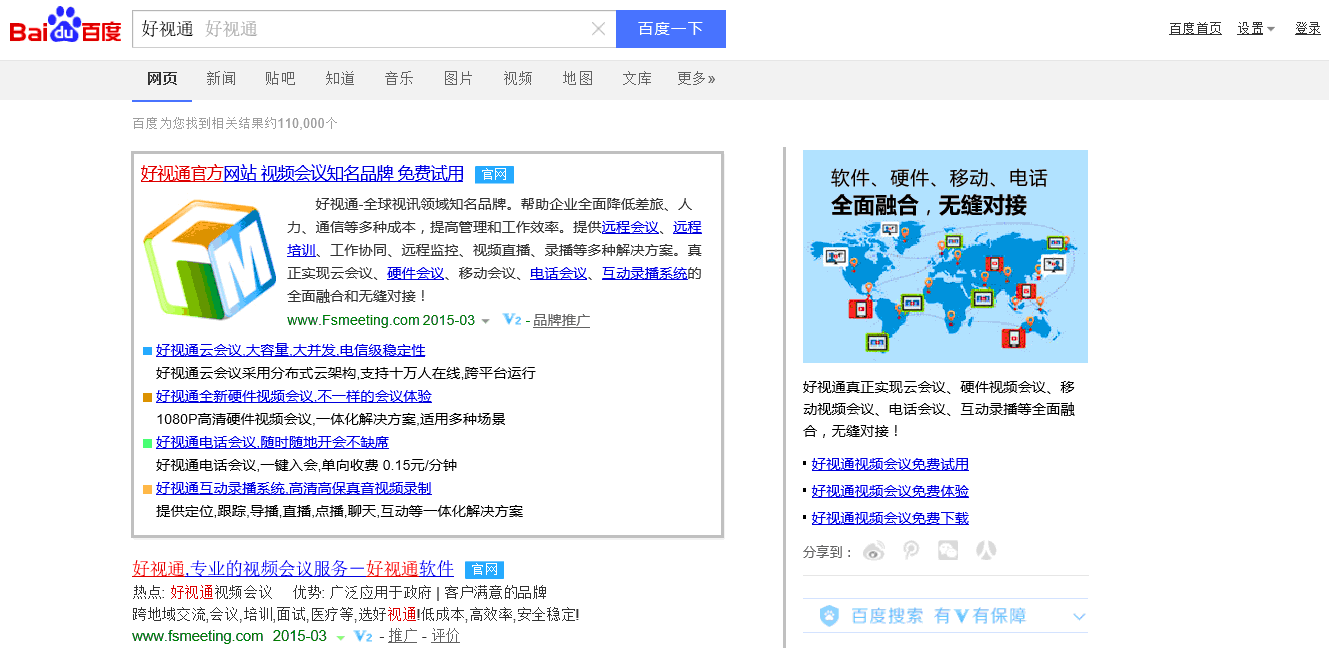This screenshot has width=1329, height=648.
Task: Click the www.Fsmeeting.com green URL text
Action: 353,320
